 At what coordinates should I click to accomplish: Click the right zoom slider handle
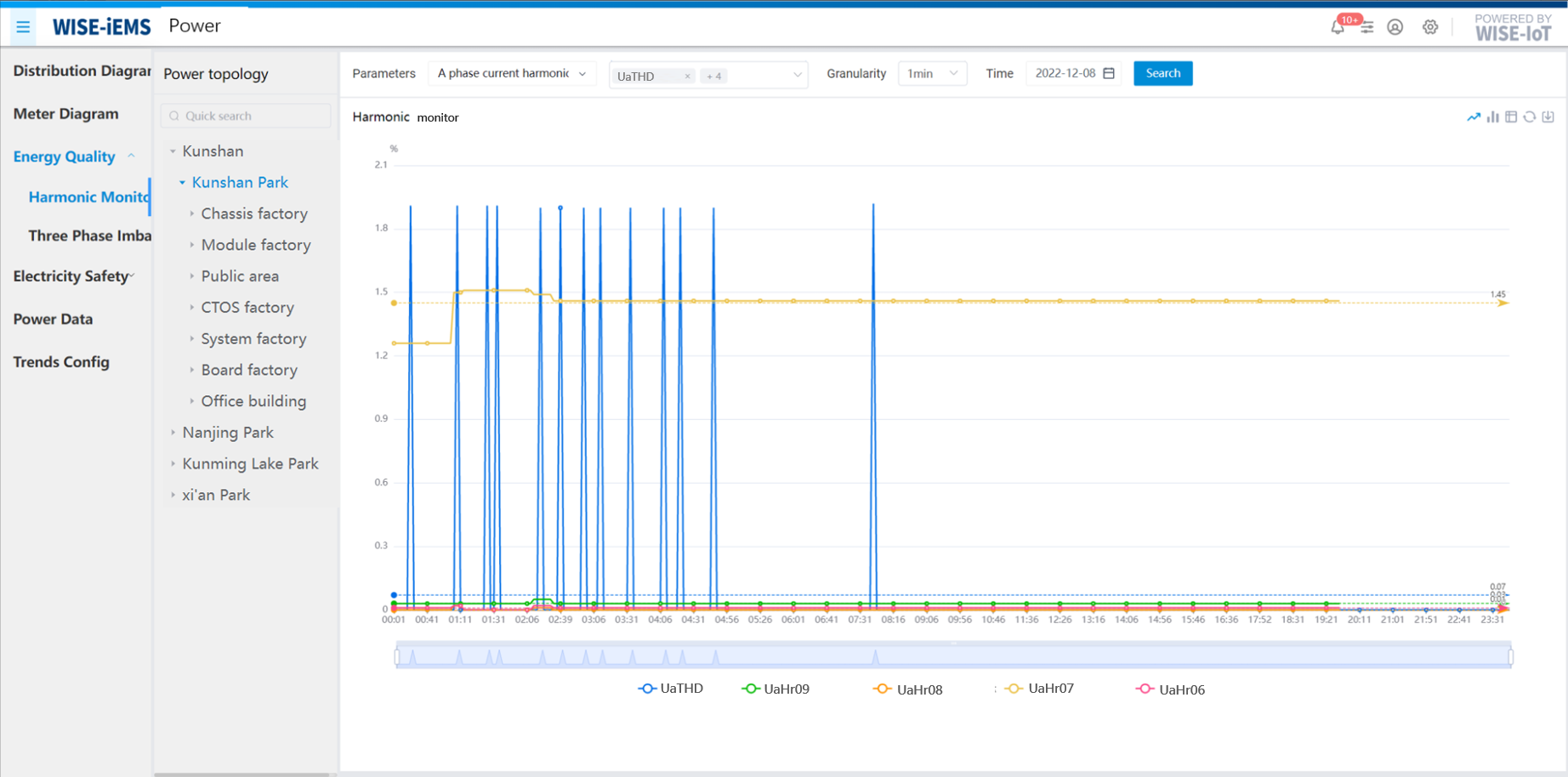coord(1510,656)
